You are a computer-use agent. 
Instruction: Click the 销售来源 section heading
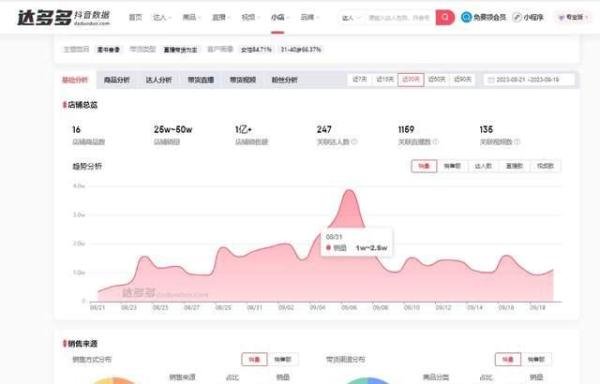point(83,343)
